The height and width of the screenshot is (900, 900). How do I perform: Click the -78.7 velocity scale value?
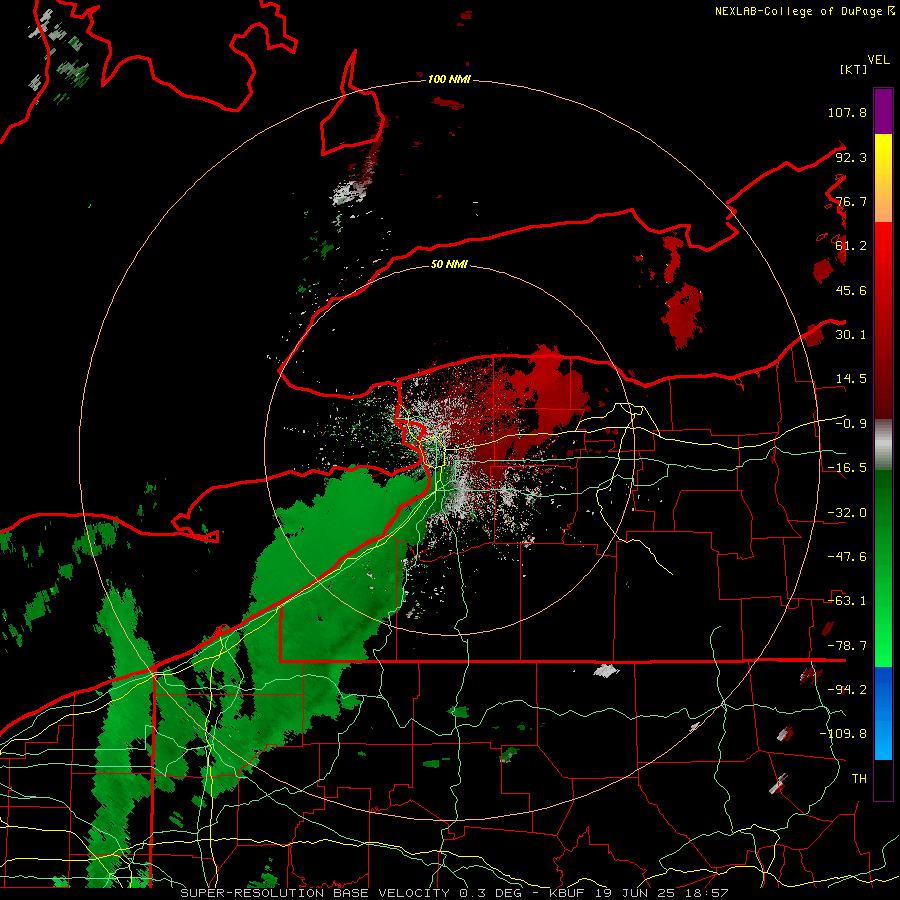[x=847, y=646]
